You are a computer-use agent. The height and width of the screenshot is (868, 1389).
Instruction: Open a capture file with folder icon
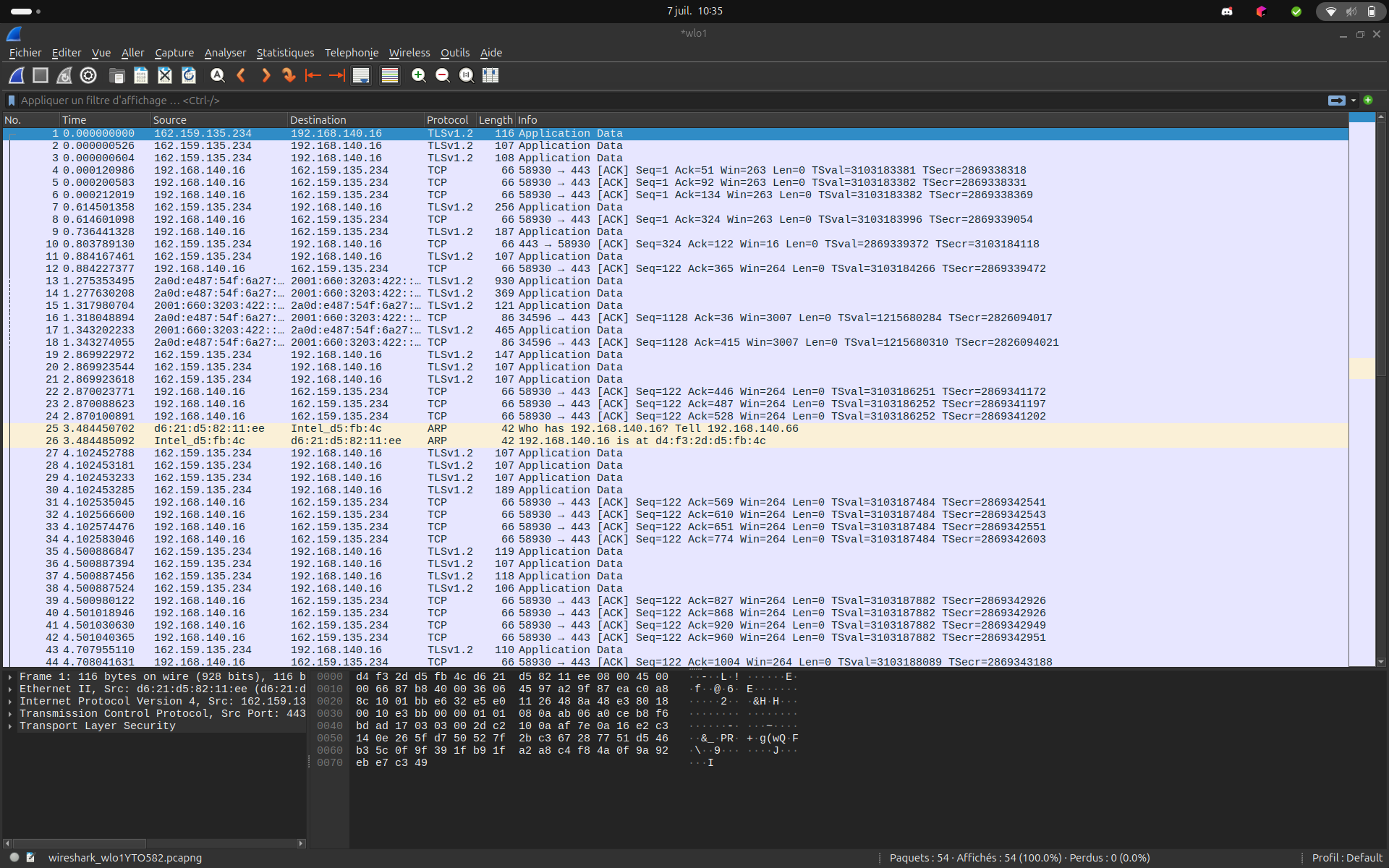click(116, 75)
